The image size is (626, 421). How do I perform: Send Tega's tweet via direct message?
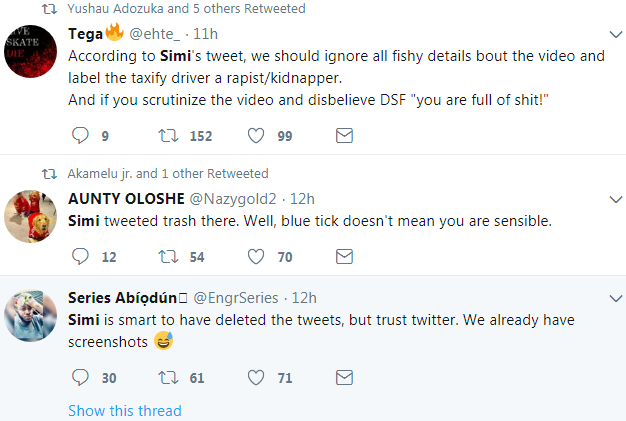tap(343, 135)
